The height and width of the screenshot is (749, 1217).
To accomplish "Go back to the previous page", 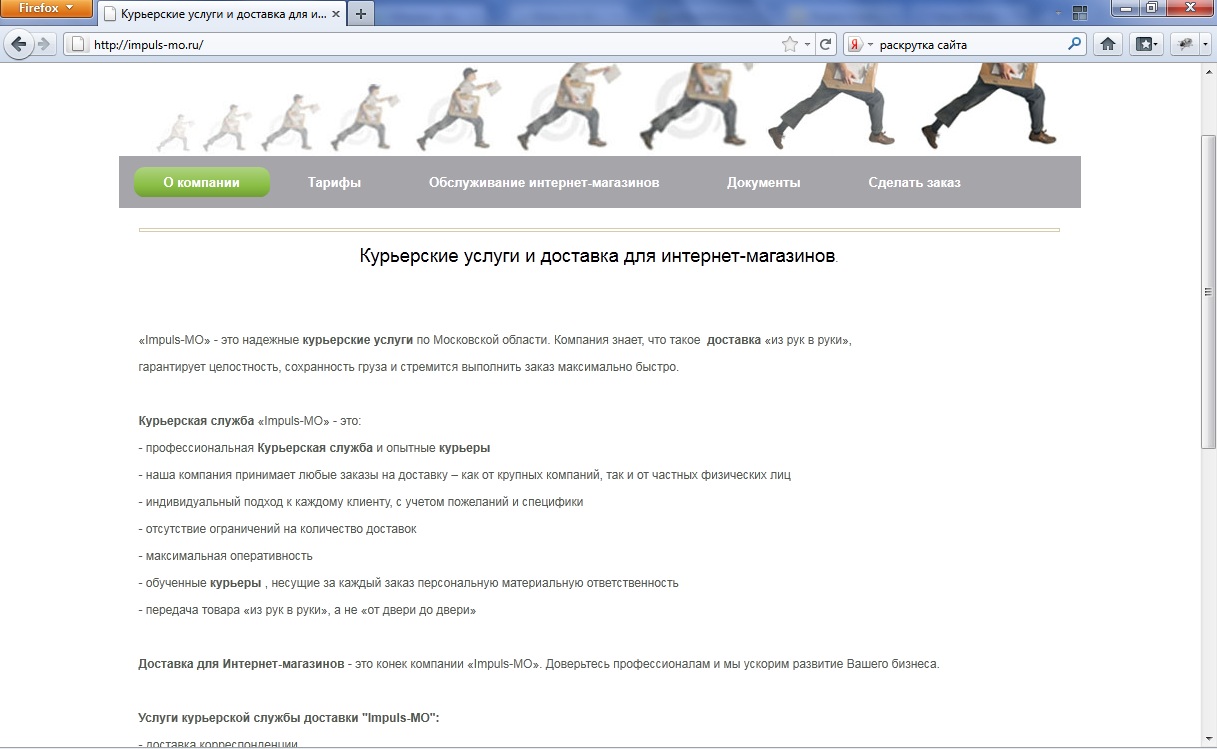I will pyautogui.click(x=19, y=44).
